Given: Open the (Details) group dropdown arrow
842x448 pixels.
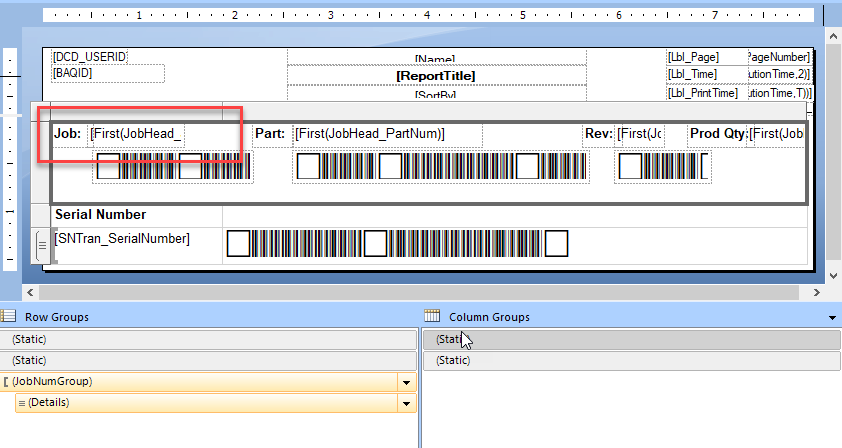Looking at the screenshot, I should 407,403.
